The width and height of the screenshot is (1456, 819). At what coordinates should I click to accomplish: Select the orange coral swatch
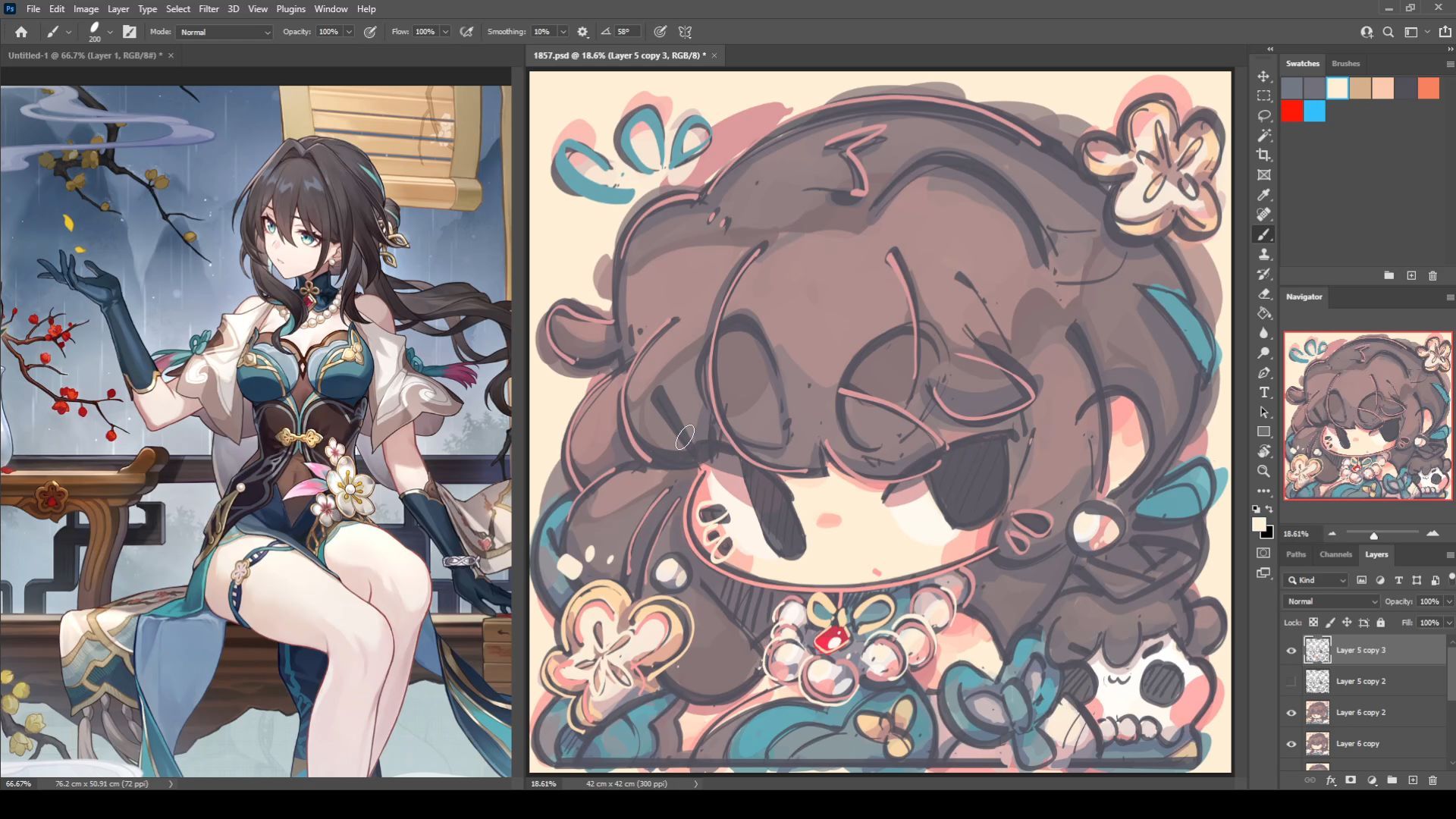coord(1429,88)
